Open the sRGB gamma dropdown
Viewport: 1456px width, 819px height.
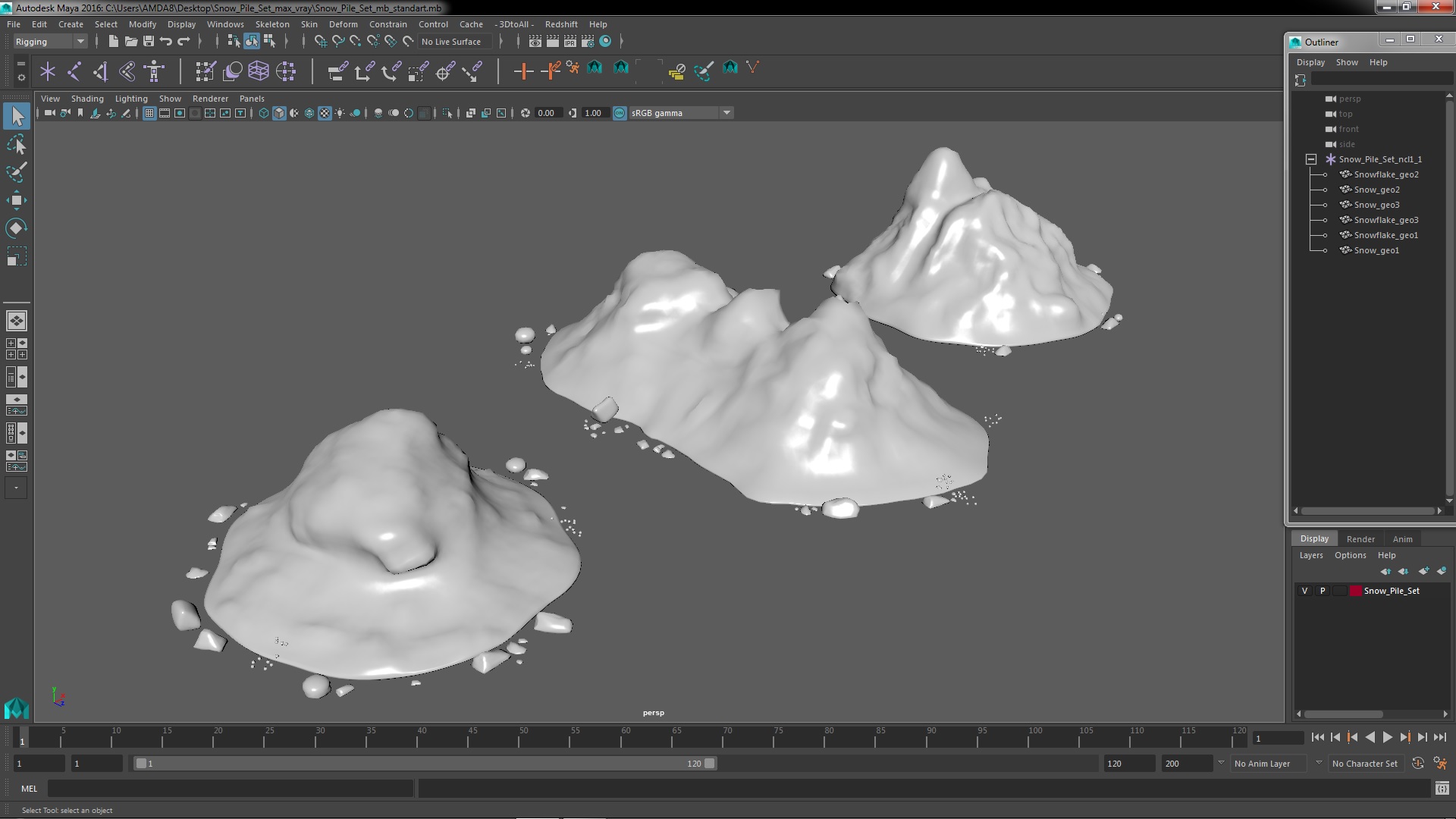click(726, 113)
